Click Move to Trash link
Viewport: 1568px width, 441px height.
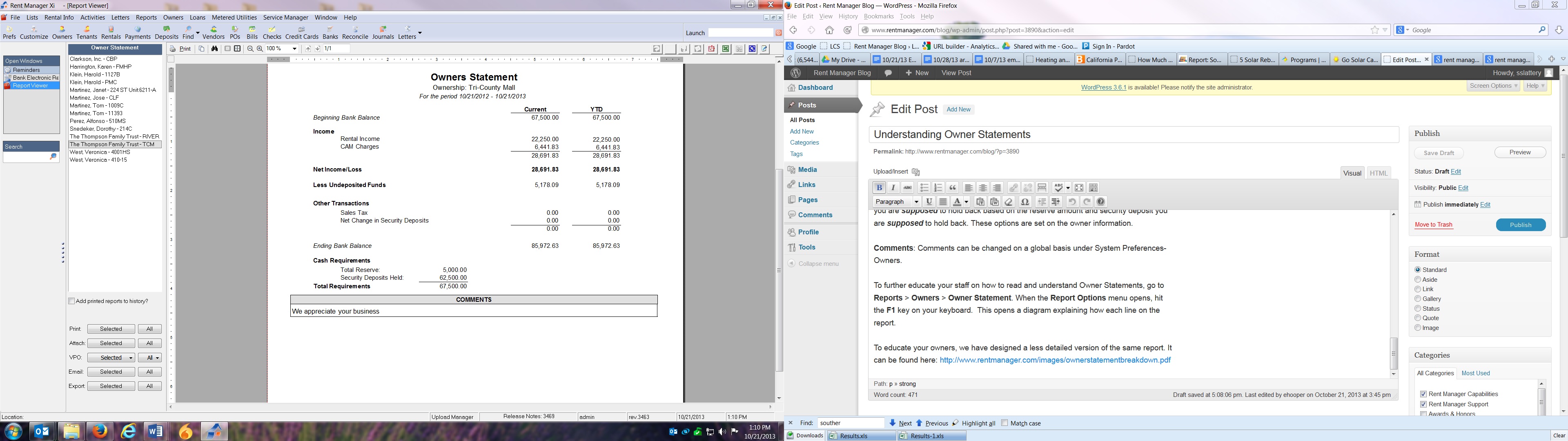coord(1434,225)
